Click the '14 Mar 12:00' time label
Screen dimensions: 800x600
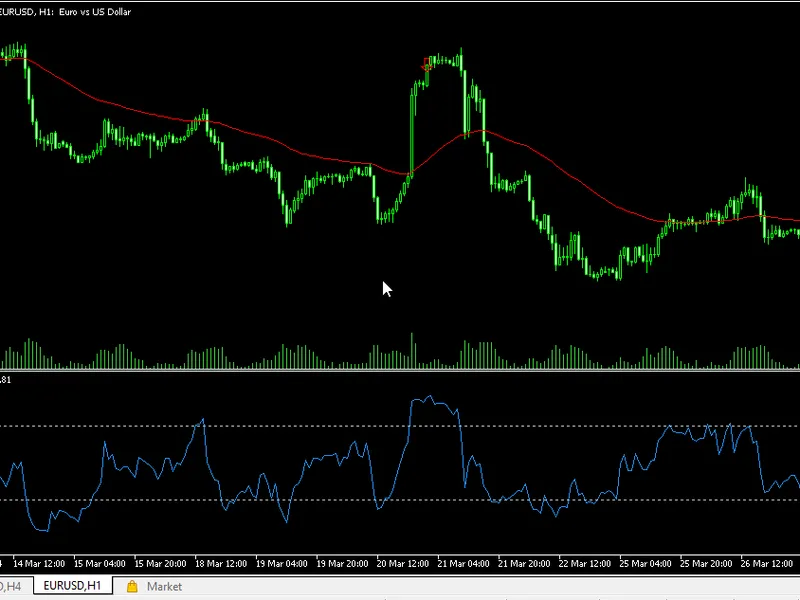pos(39,564)
